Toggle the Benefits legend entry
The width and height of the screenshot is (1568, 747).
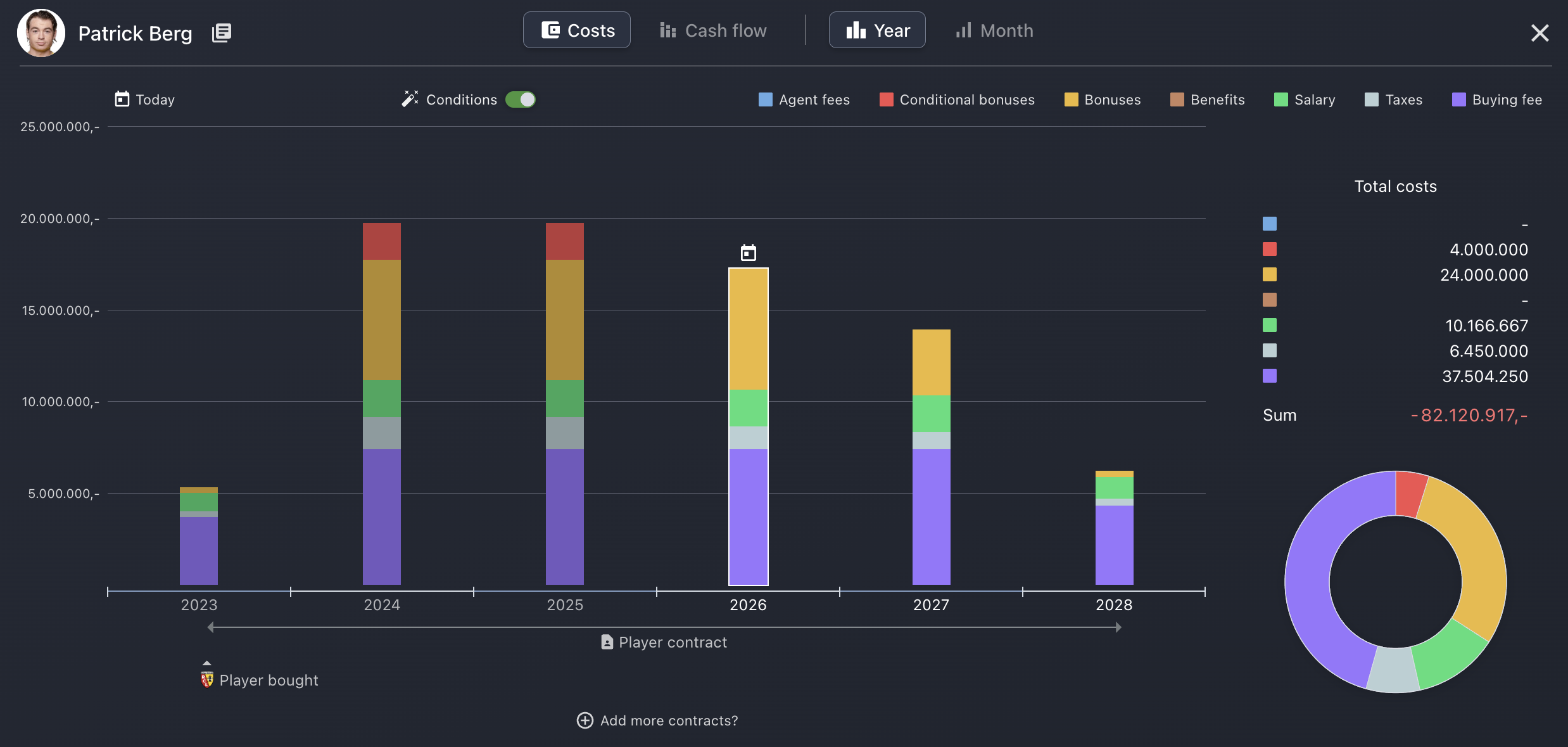point(1208,99)
